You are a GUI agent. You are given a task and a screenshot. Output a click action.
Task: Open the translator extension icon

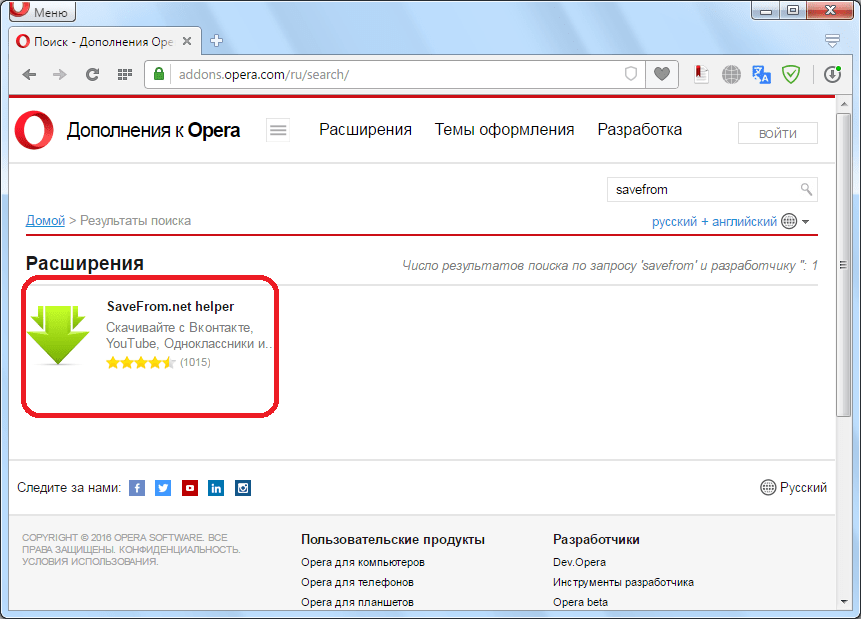[761, 74]
